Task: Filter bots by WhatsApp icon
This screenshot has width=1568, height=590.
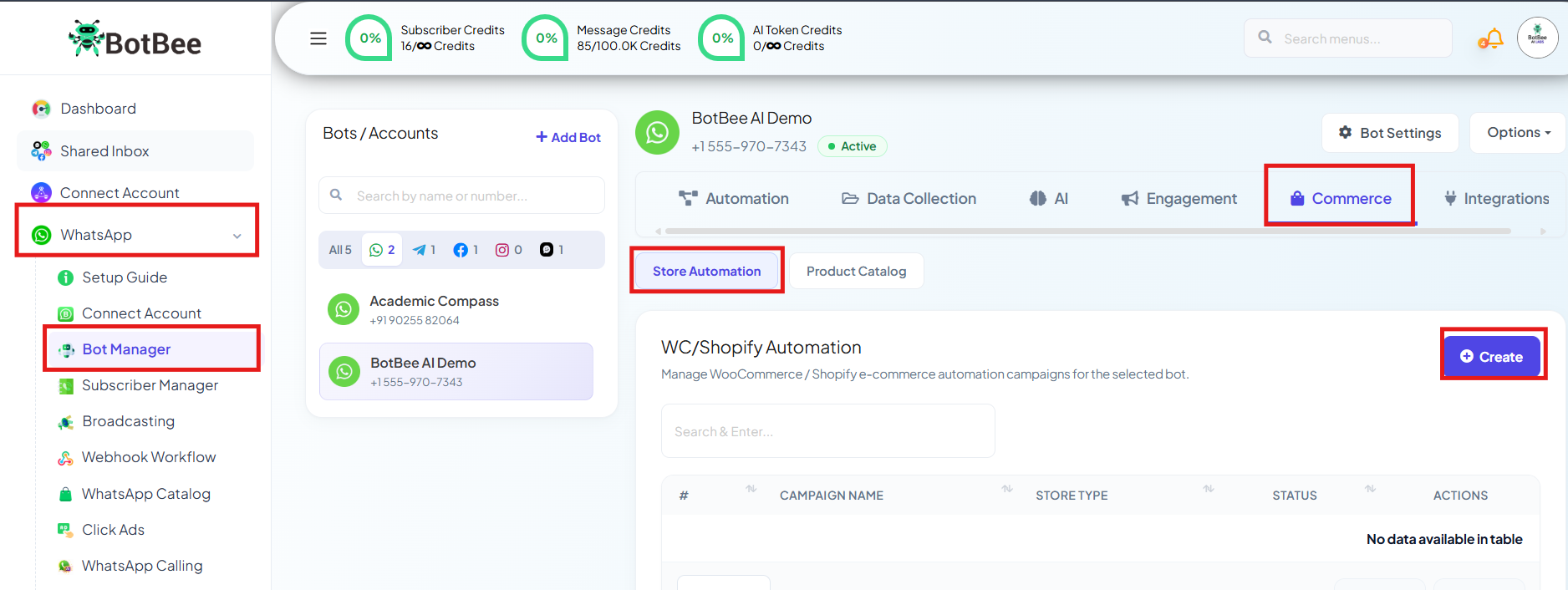Action: [x=382, y=250]
